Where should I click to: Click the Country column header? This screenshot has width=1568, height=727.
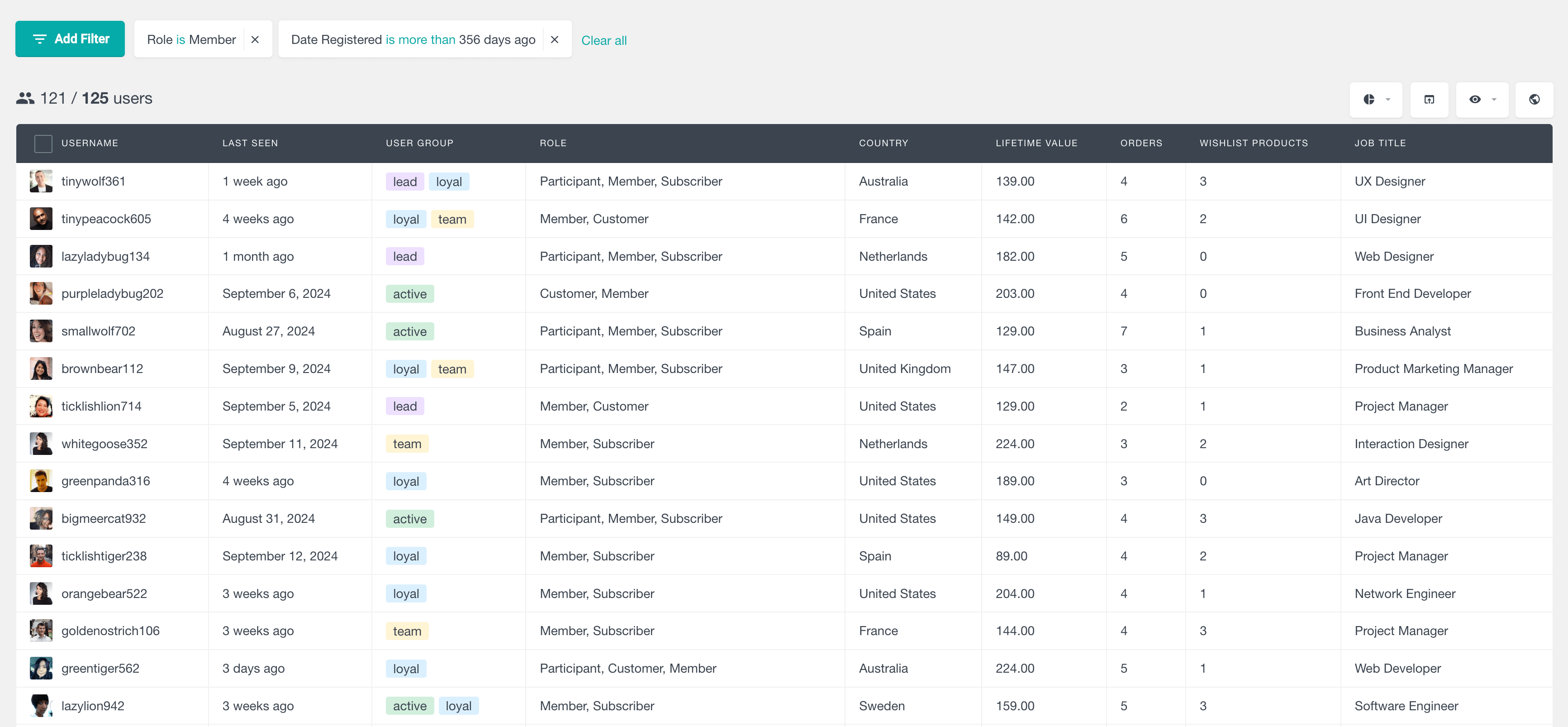click(x=883, y=143)
